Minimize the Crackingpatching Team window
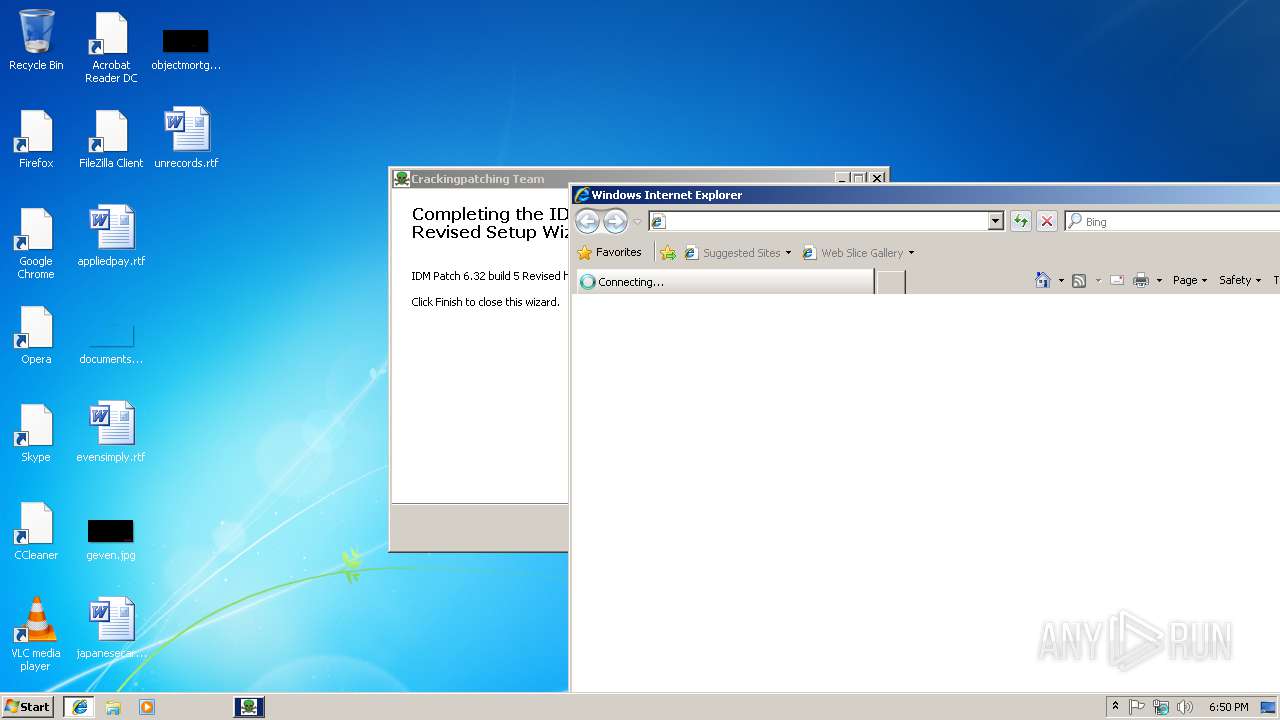 (x=842, y=178)
